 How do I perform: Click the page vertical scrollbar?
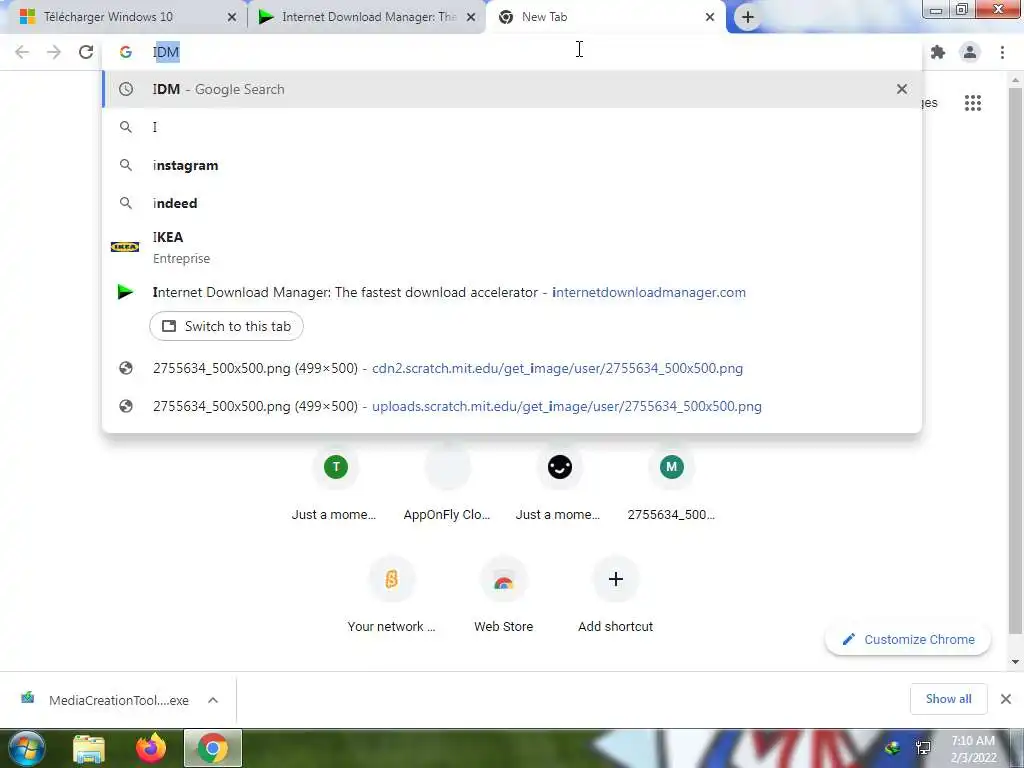pyautogui.click(x=1014, y=361)
